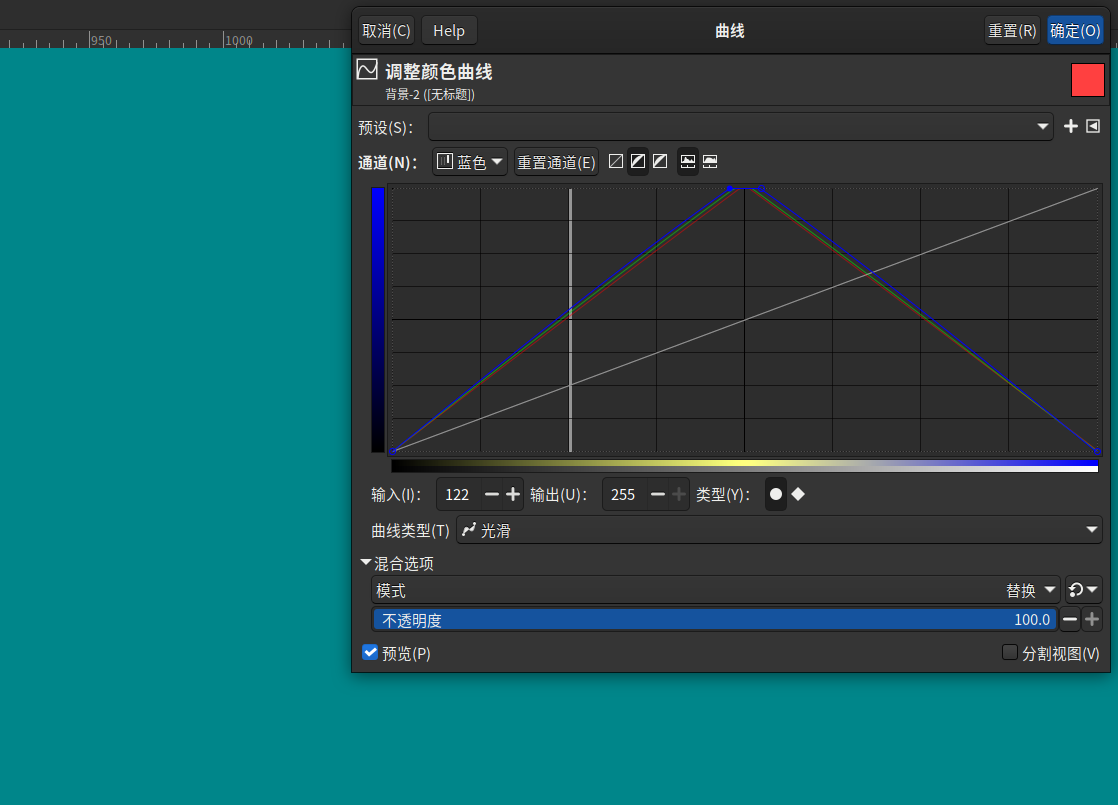Select the corner point diamond type
The height and width of the screenshot is (805, 1118).
[x=798, y=494]
